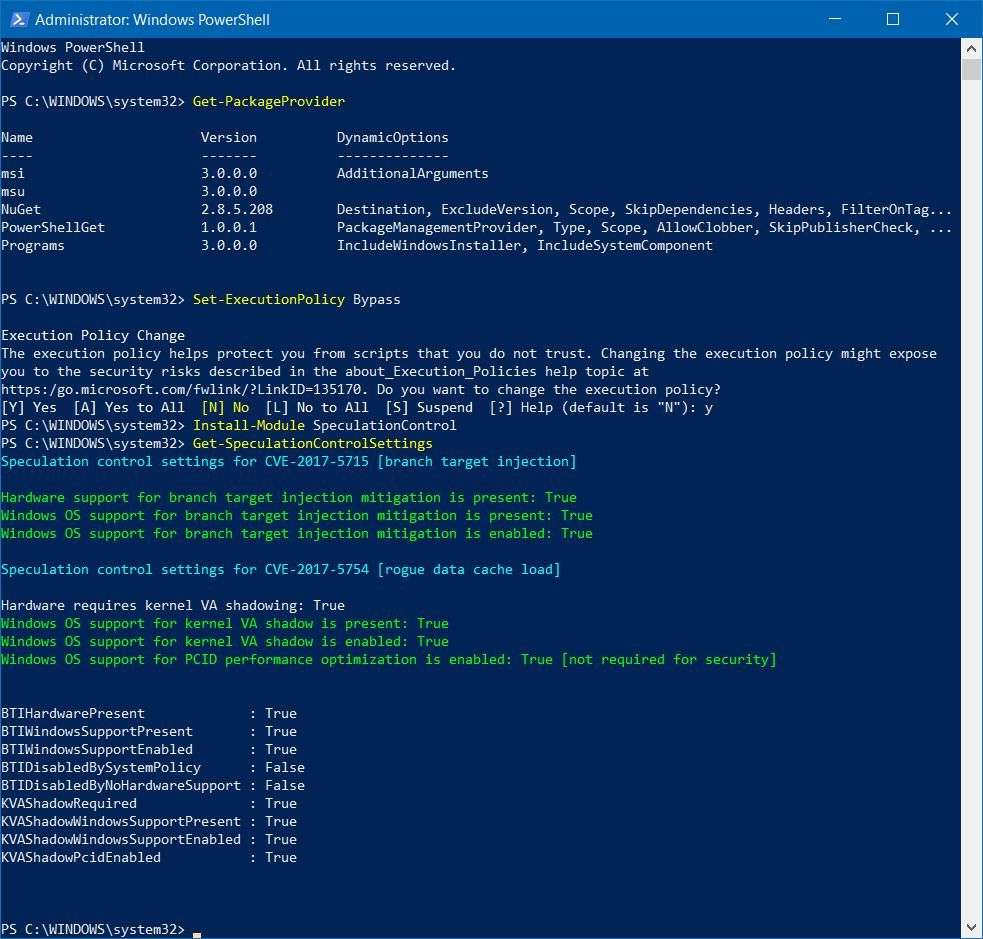Click the KVAShadowRequired property name

[x=69, y=804]
